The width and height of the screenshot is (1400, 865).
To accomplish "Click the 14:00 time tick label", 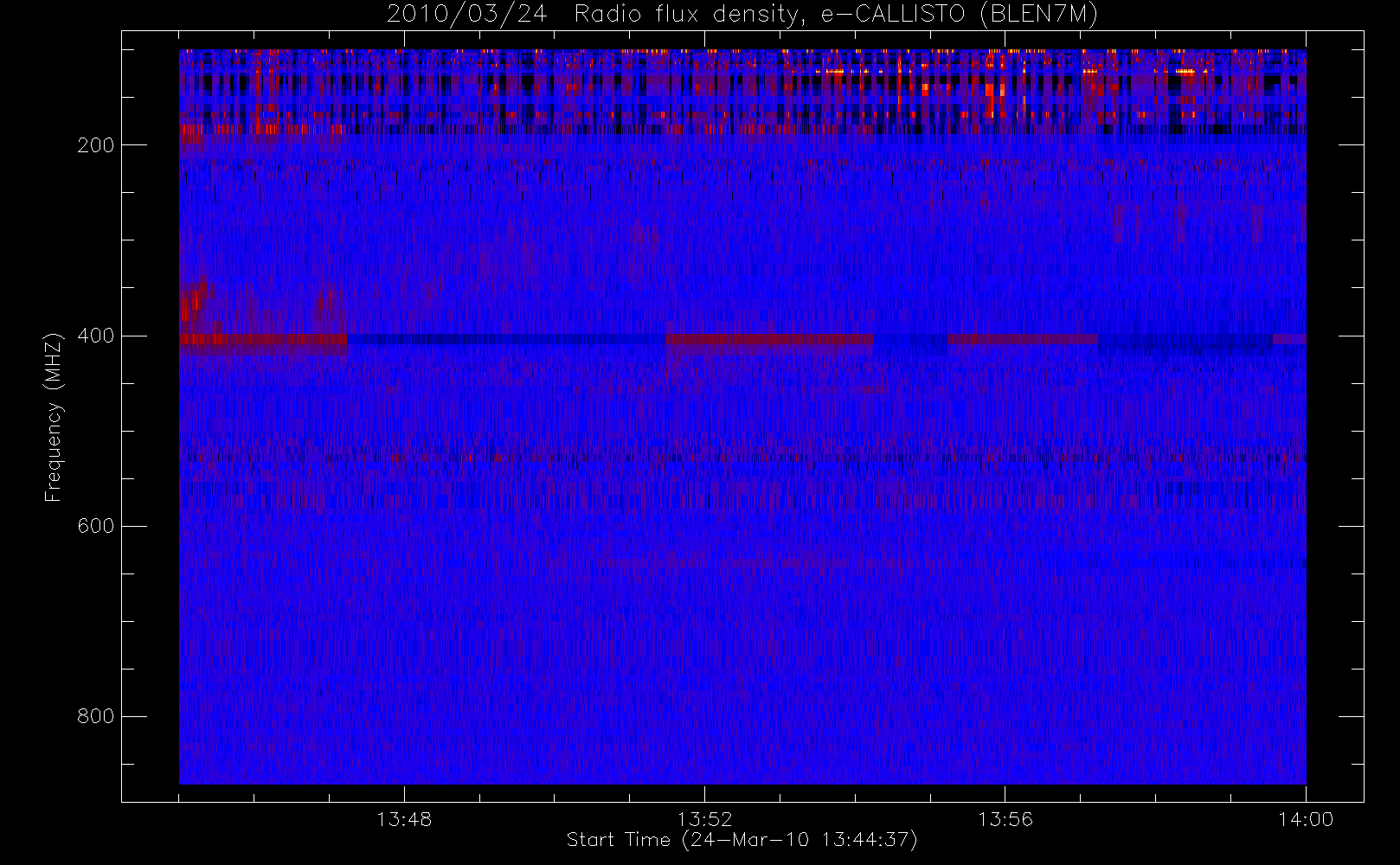I will click(1305, 819).
